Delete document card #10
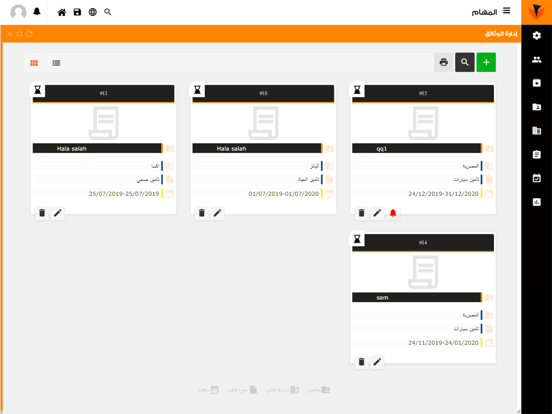 (202, 213)
